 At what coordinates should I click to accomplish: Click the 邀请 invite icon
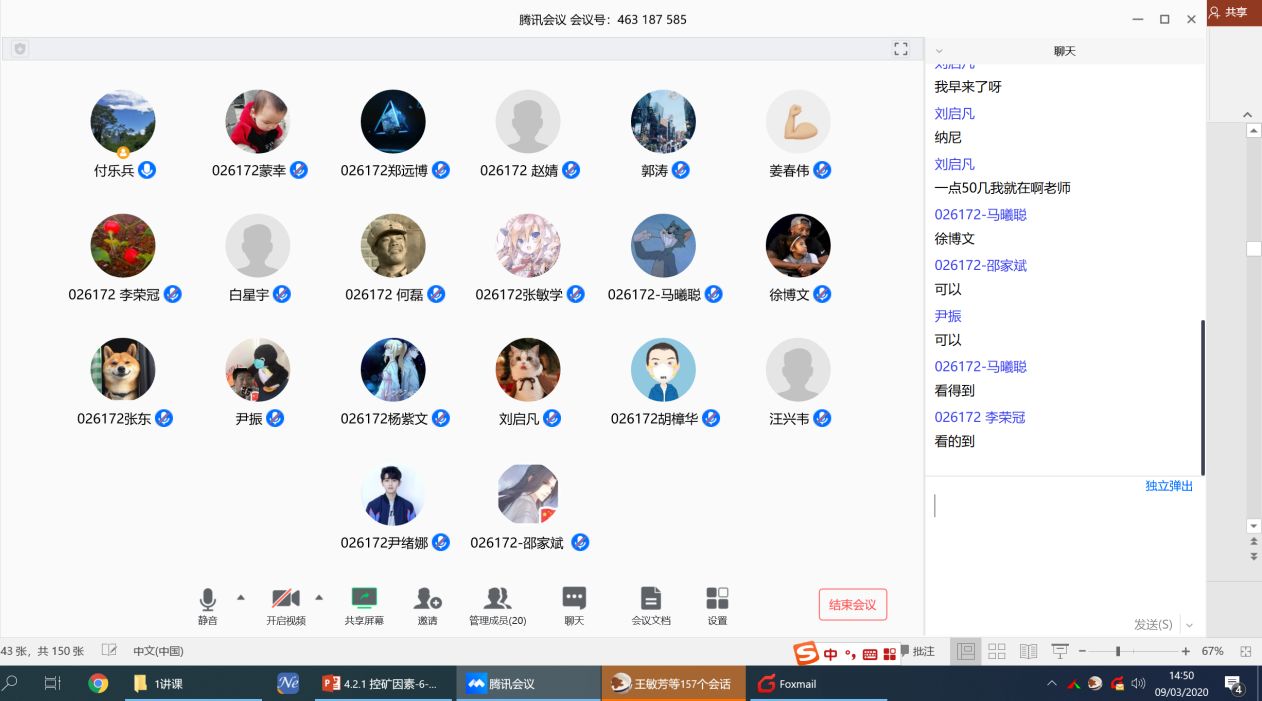(428, 600)
